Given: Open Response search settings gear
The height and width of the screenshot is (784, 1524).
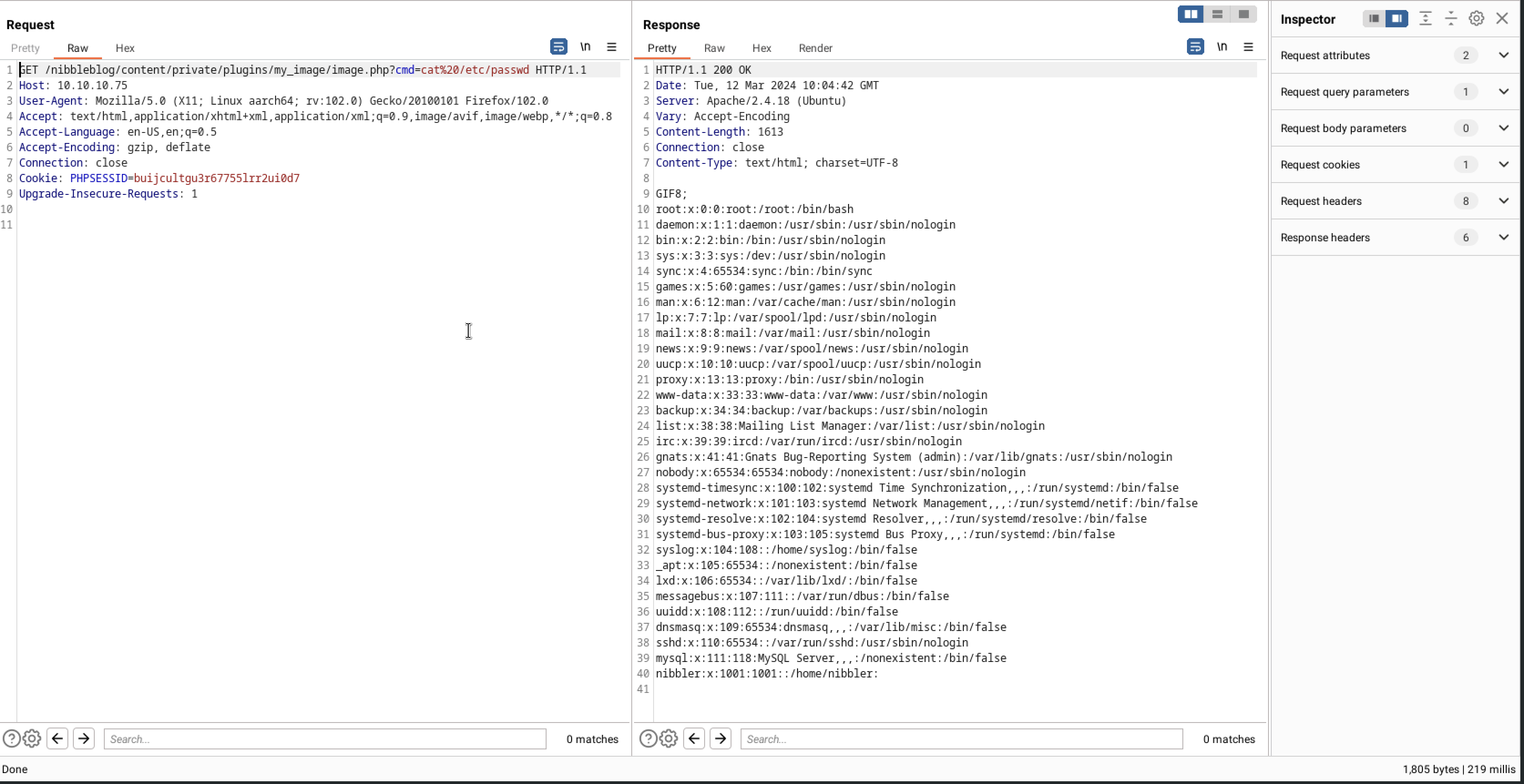Looking at the screenshot, I should (669, 738).
